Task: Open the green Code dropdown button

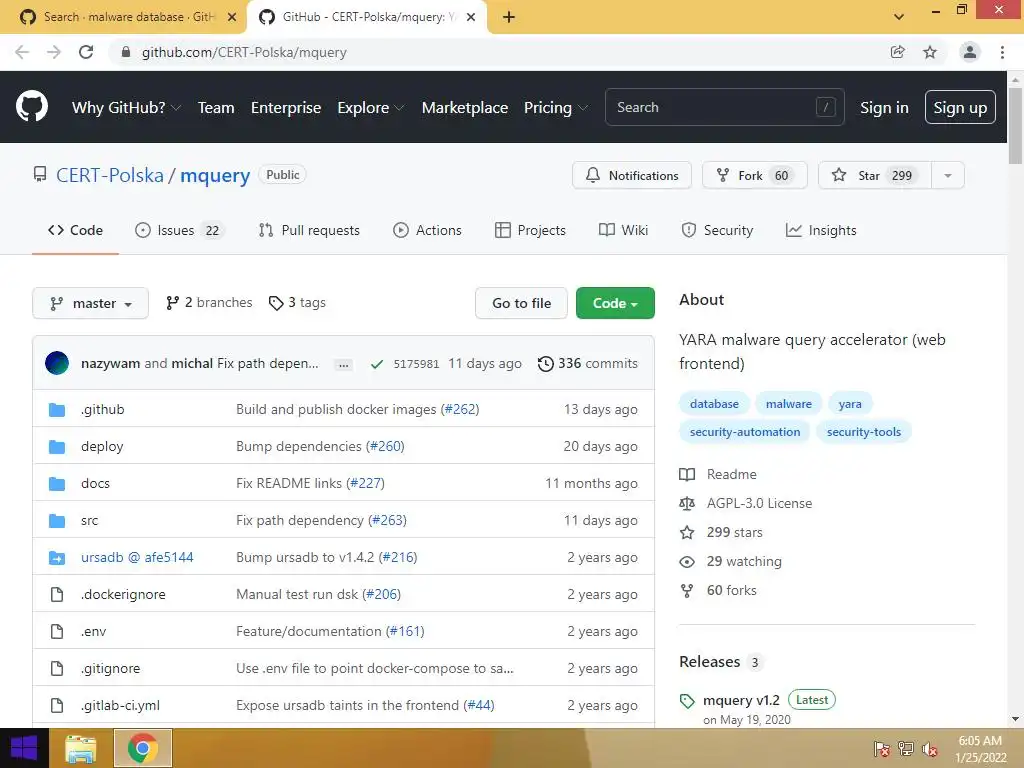Action: pyautogui.click(x=615, y=303)
